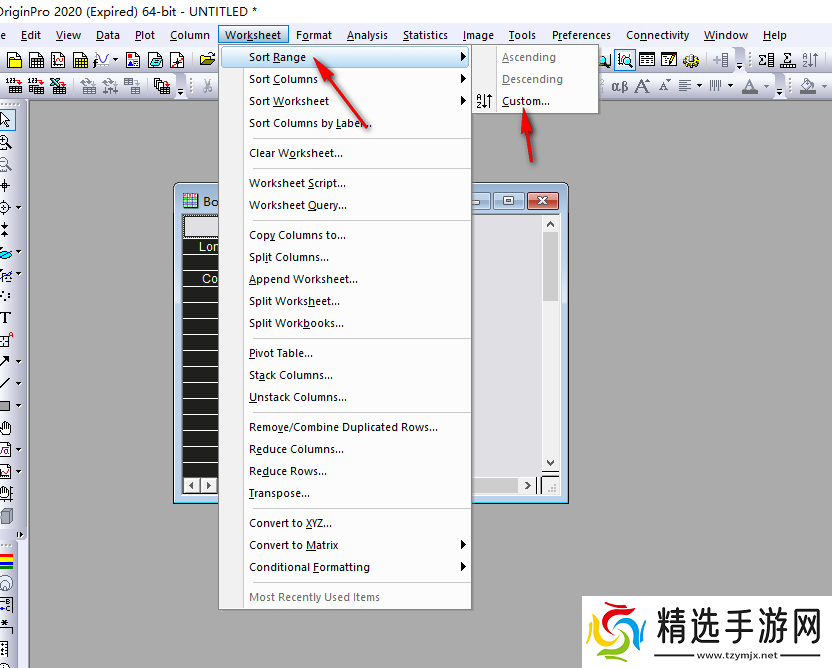This screenshot has width=832, height=668.
Task: Click the Open folder toolbar icon
Action: (207, 60)
